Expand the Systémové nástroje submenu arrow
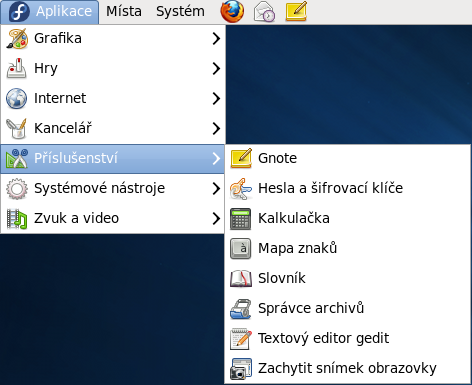Viewport: 472px width, 385px height. (x=216, y=189)
